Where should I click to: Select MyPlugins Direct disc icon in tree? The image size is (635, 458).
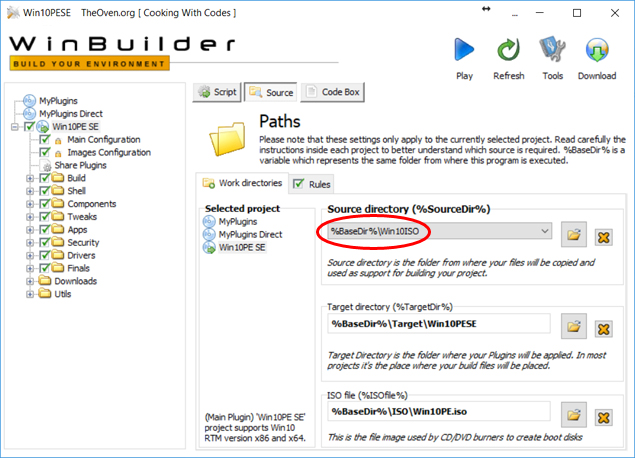tap(30, 113)
